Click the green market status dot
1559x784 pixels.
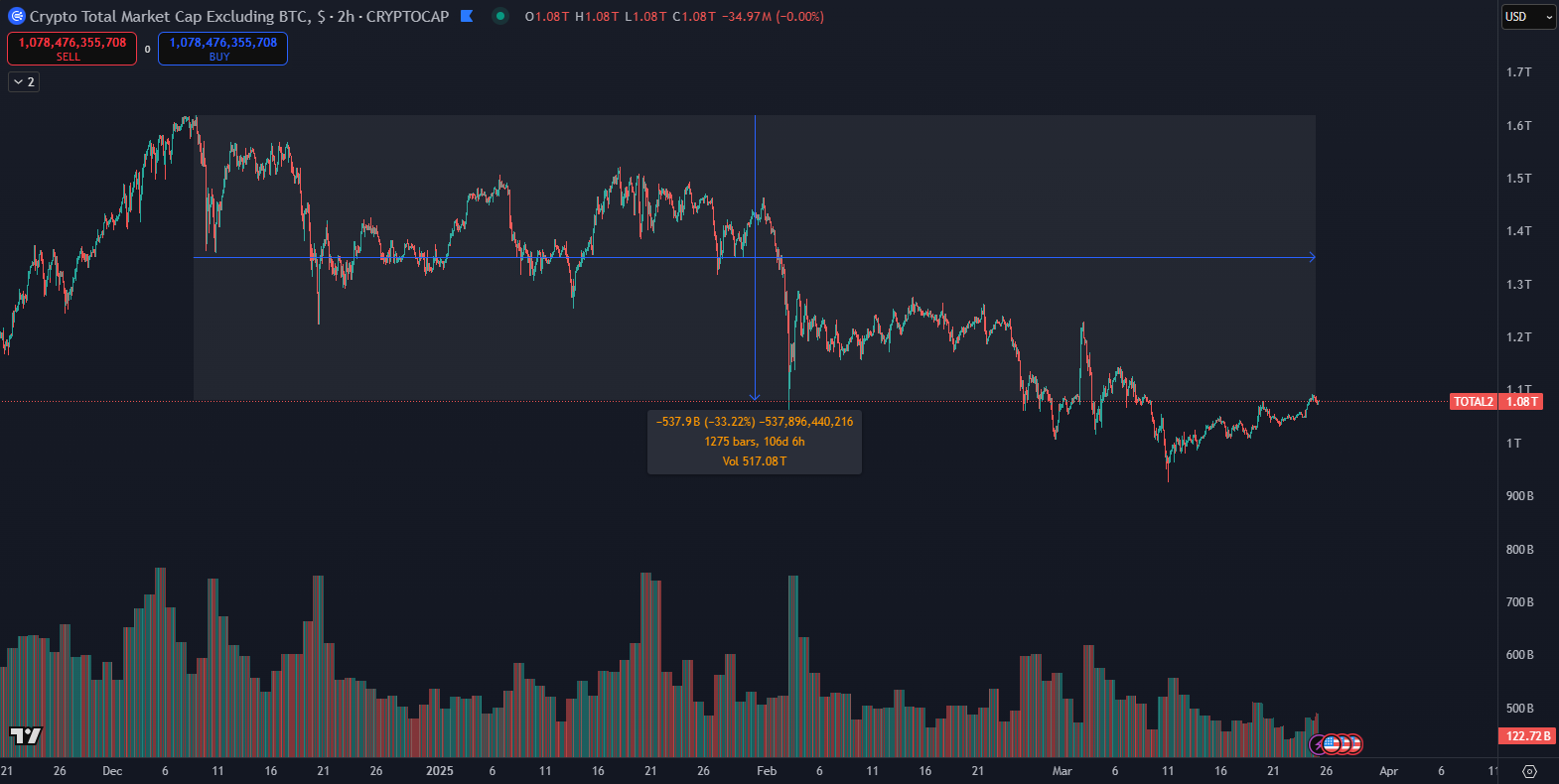500,16
